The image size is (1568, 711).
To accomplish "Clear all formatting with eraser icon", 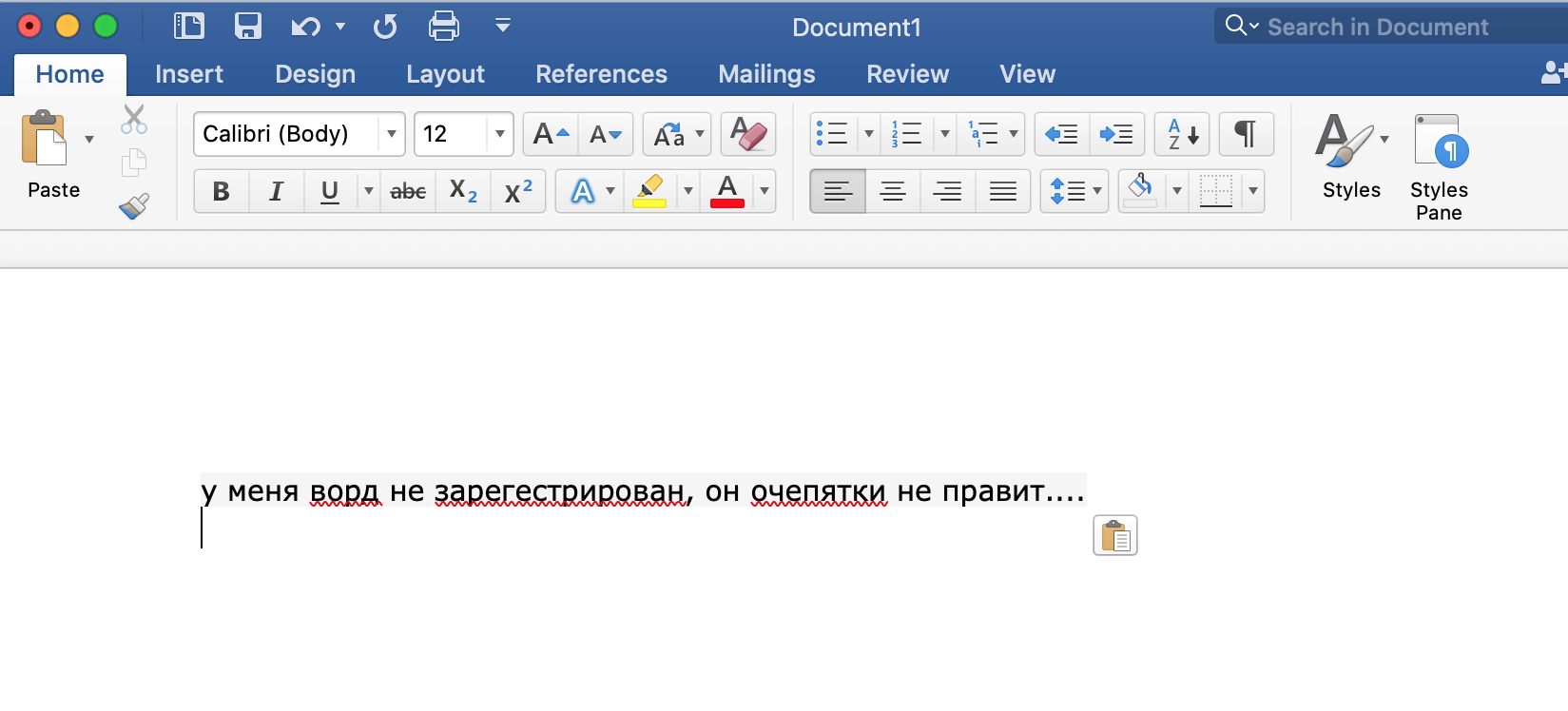I will tap(748, 134).
